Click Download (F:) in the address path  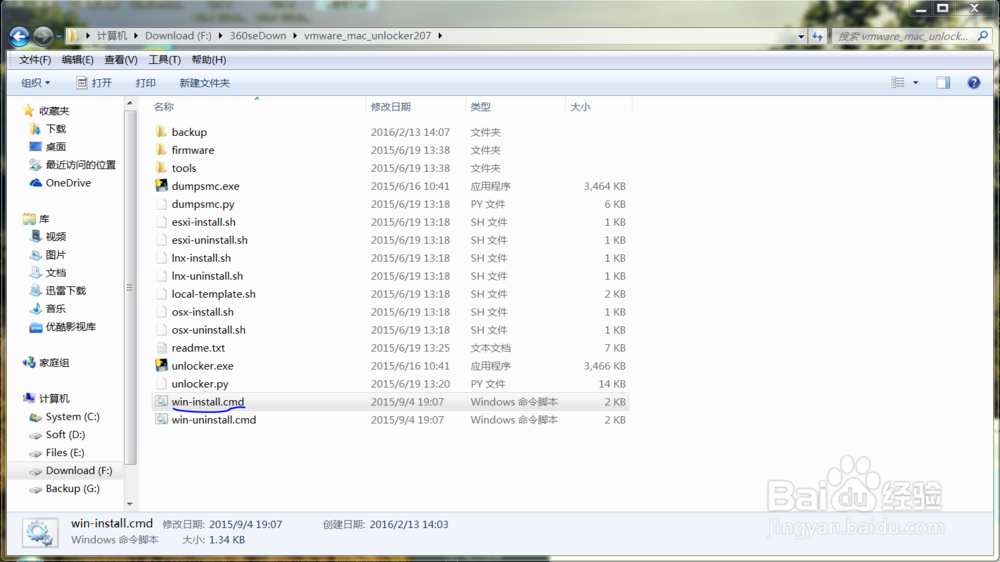click(x=178, y=36)
